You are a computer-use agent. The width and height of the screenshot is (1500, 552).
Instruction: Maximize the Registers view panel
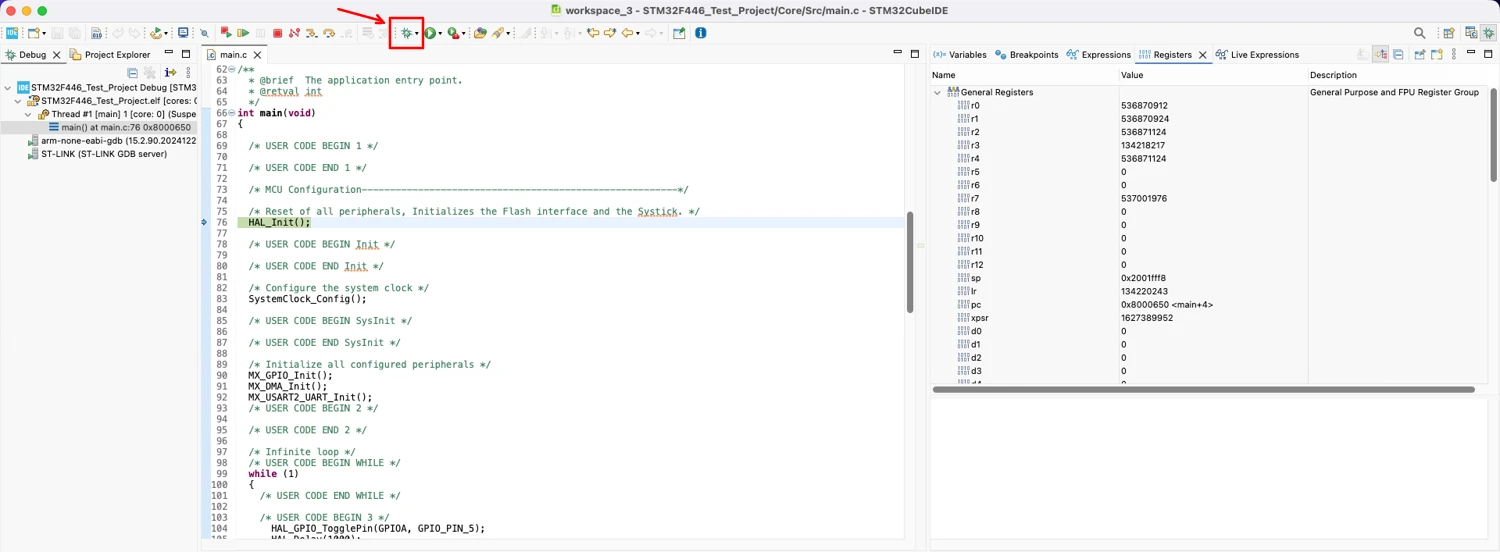click(x=1488, y=54)
